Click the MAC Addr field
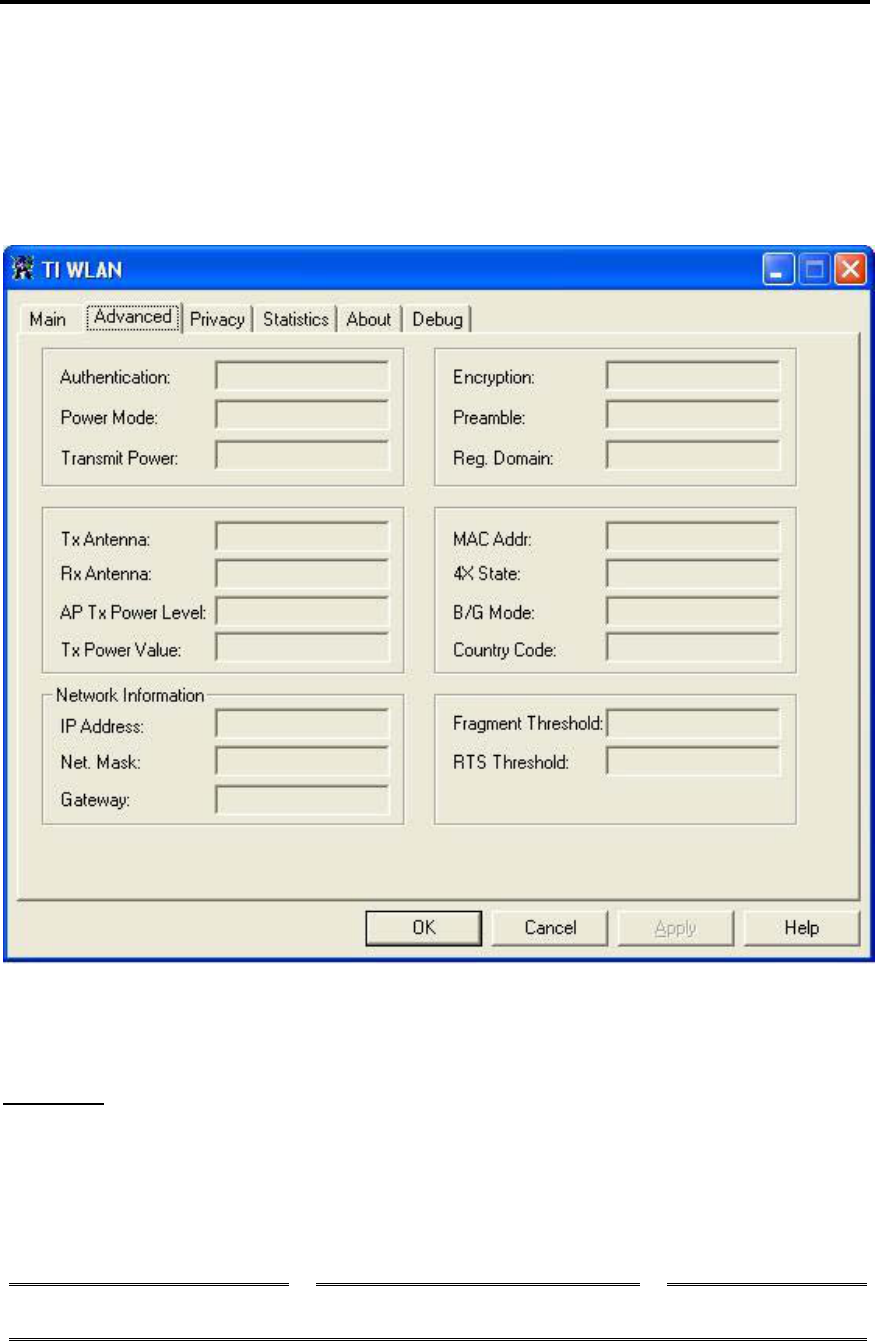Image resolution: width=875 pixels, height=1341 pixels. (x=693, y=537)
